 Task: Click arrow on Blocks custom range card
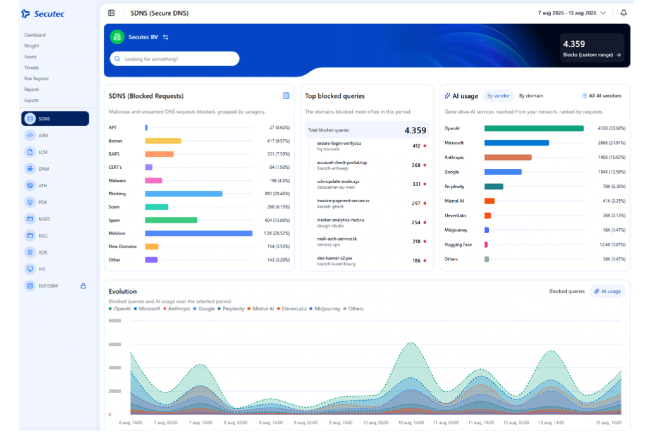[618, 55]
